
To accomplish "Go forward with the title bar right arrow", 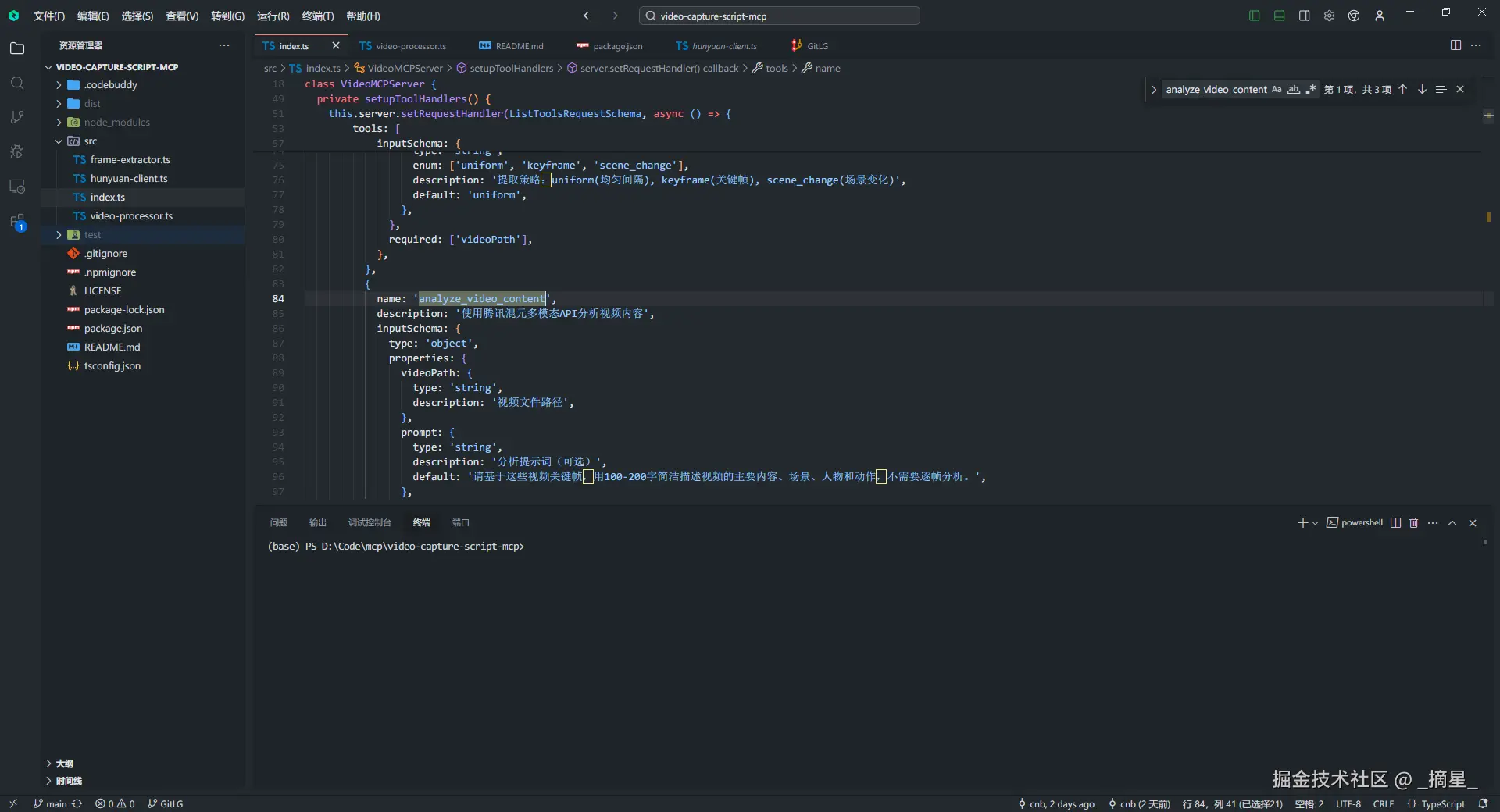I will pos(616,16).
